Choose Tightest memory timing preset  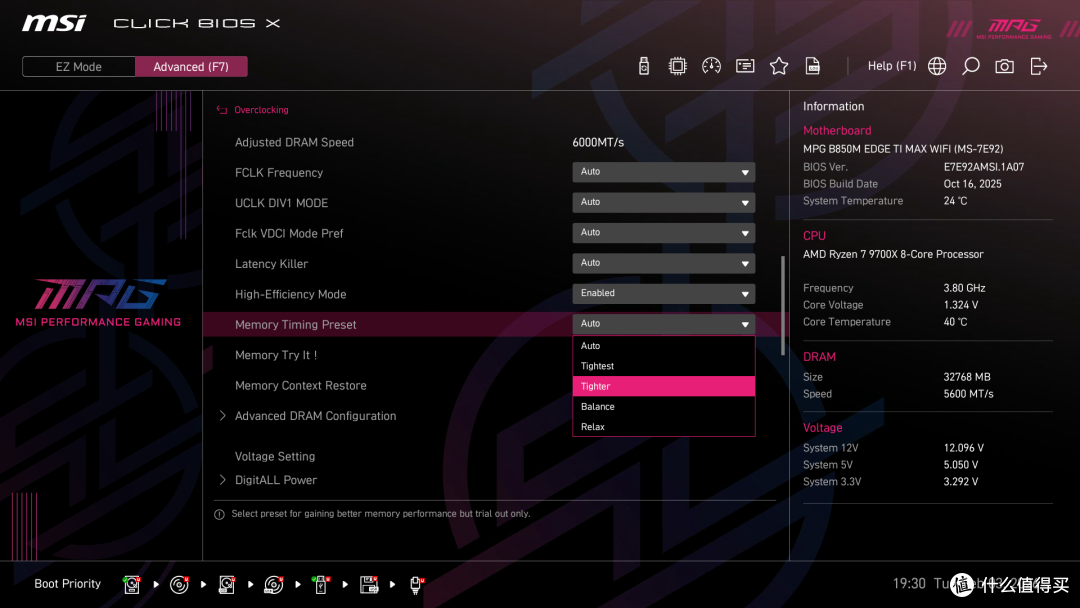pos(663,366)
